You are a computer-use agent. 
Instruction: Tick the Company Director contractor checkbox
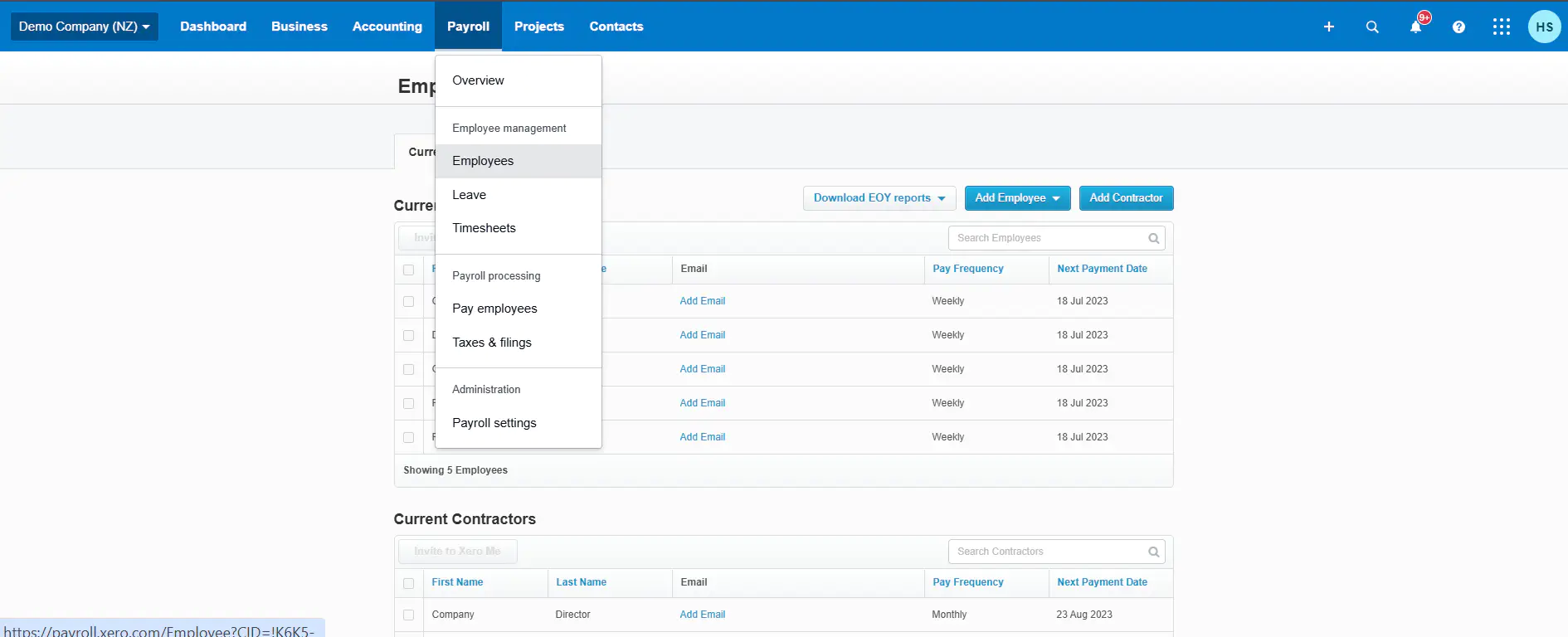coord(408,615)
